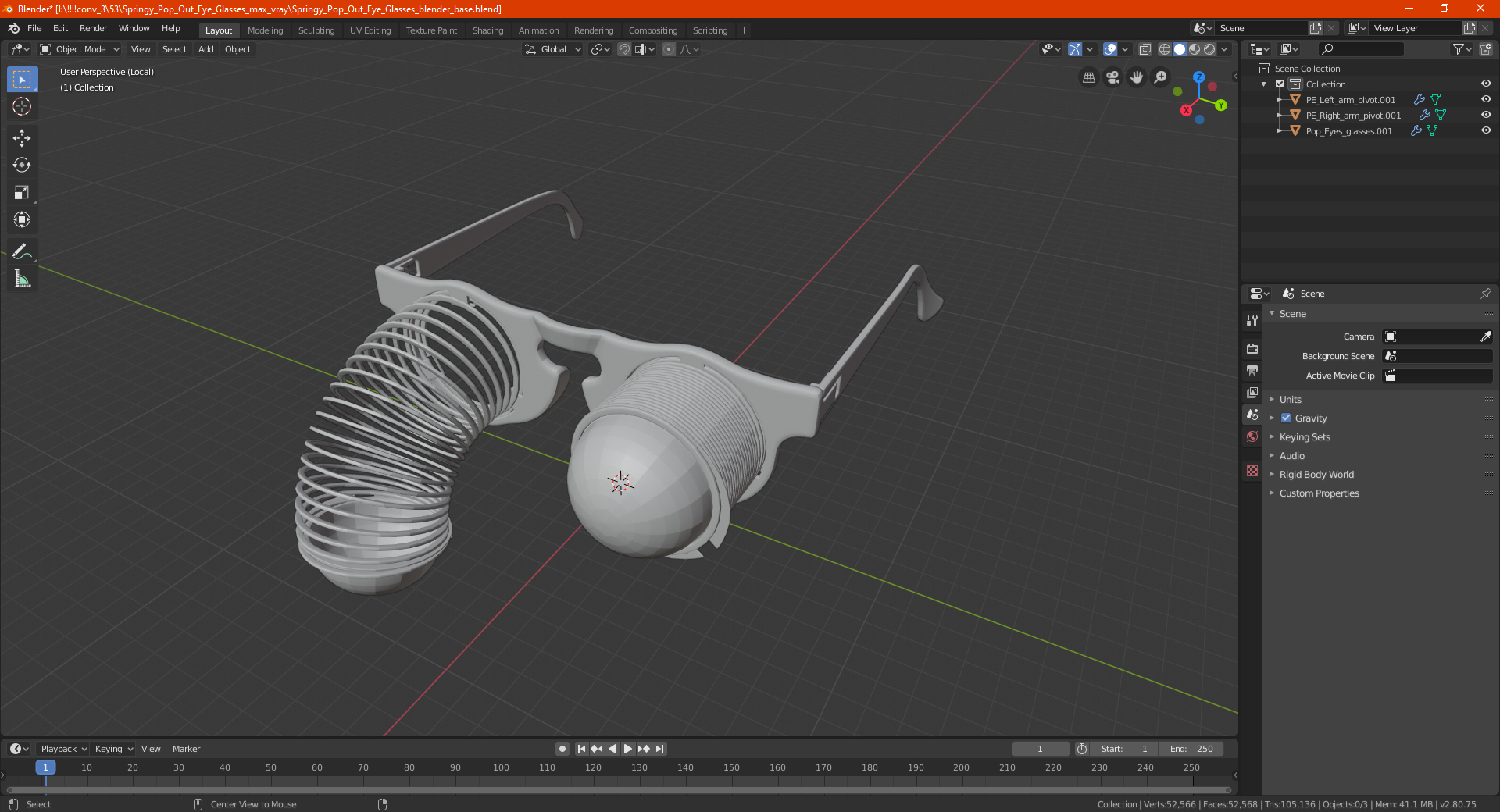This screenshot has height=812, width=1500.
Task: Click frame 100 on the timeline
Action: [x=501, y=767]
